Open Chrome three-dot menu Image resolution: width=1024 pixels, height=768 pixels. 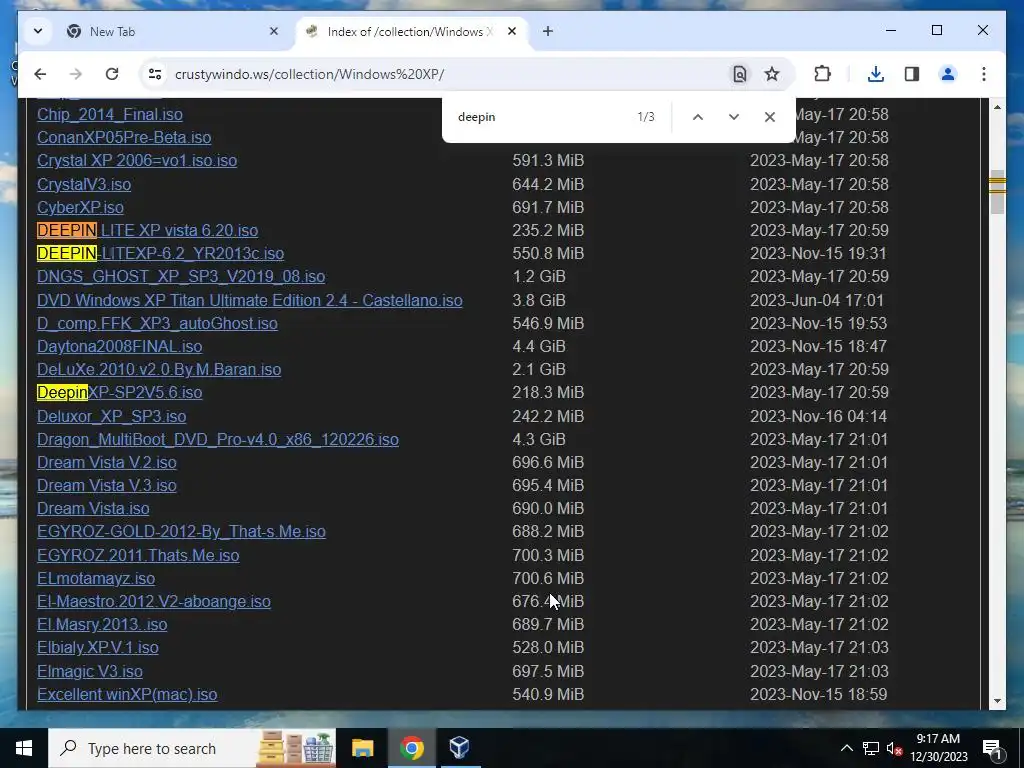(984, 74)
